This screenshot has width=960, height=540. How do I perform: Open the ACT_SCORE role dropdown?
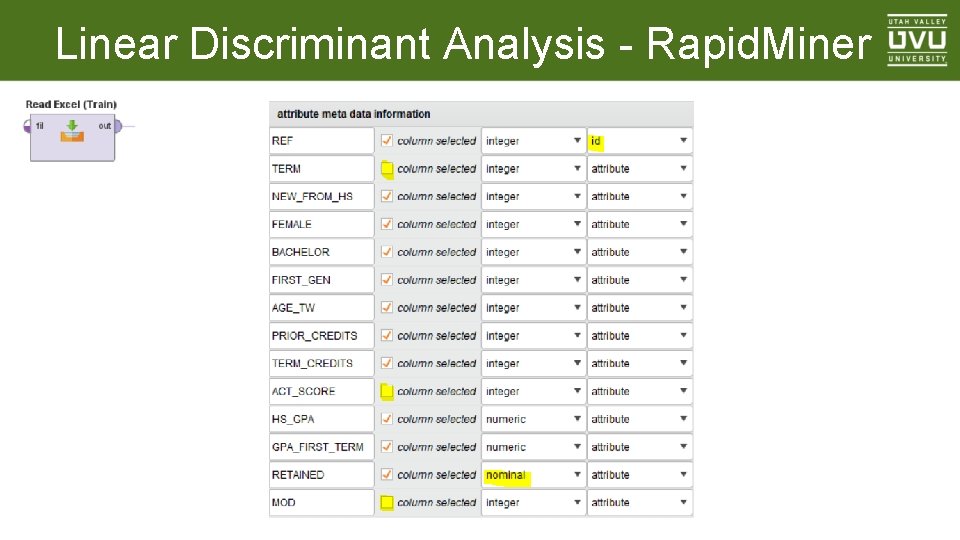[640, 391]
